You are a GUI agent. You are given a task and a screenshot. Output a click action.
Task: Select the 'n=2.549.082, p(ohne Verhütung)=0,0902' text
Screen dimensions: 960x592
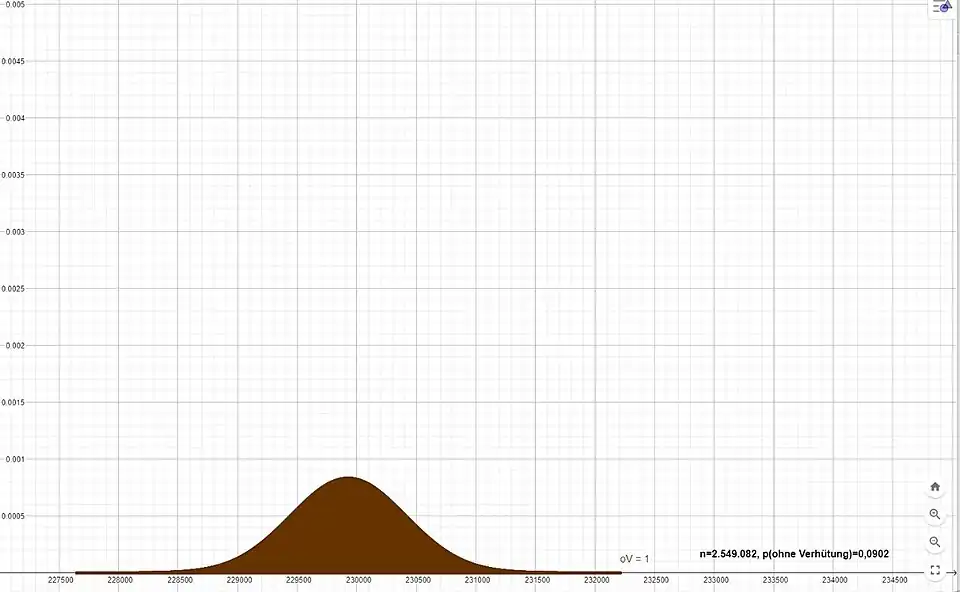(x=794, y=554)
